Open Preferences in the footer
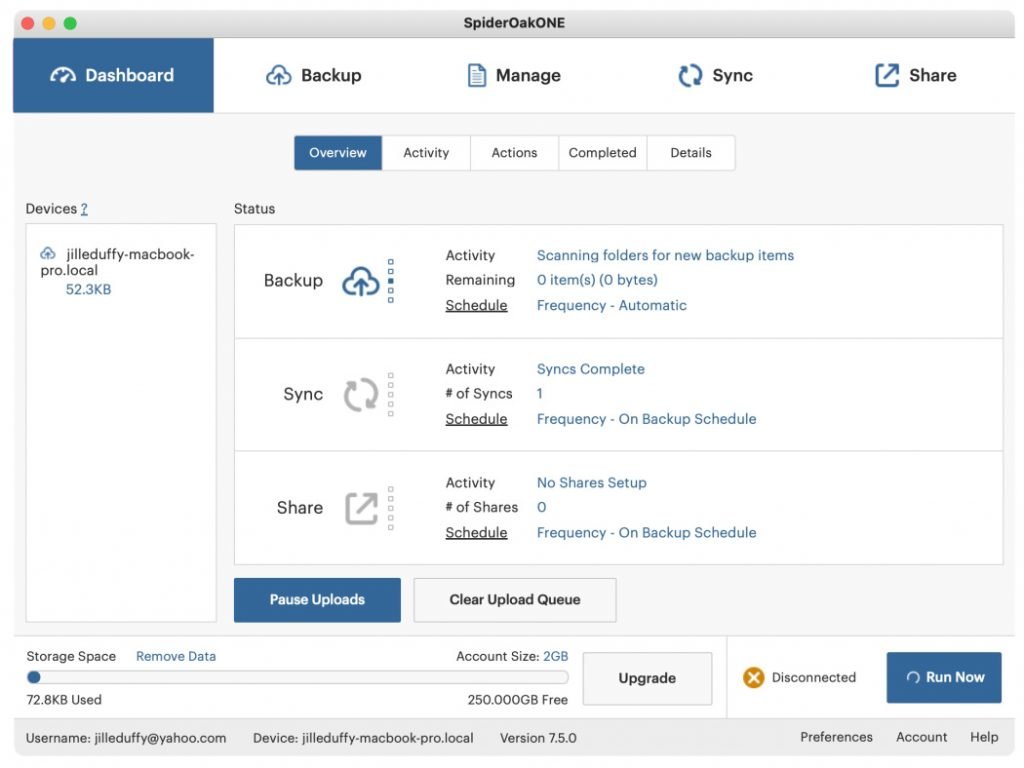The image size is (1024, 768). [836, 737]
